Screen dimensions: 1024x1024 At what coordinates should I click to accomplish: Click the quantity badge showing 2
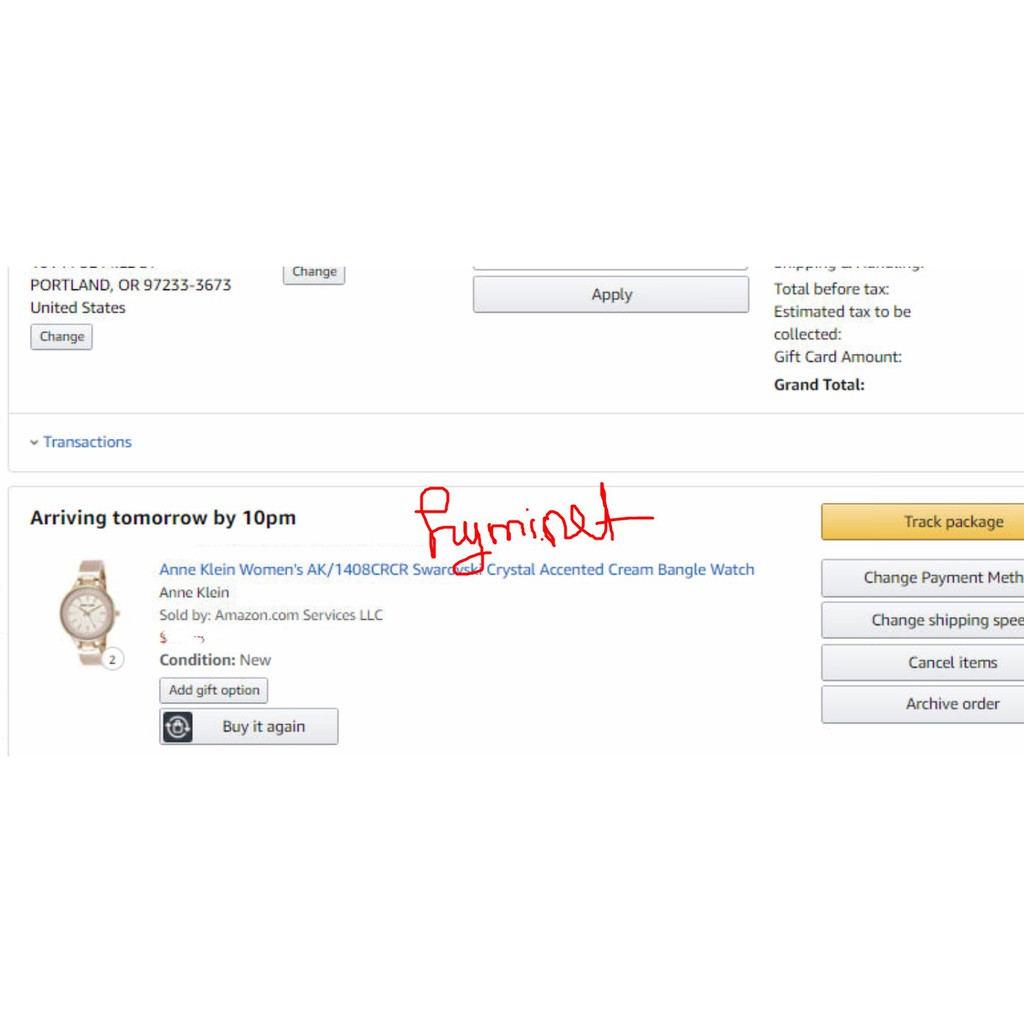(x=112, y=660)
